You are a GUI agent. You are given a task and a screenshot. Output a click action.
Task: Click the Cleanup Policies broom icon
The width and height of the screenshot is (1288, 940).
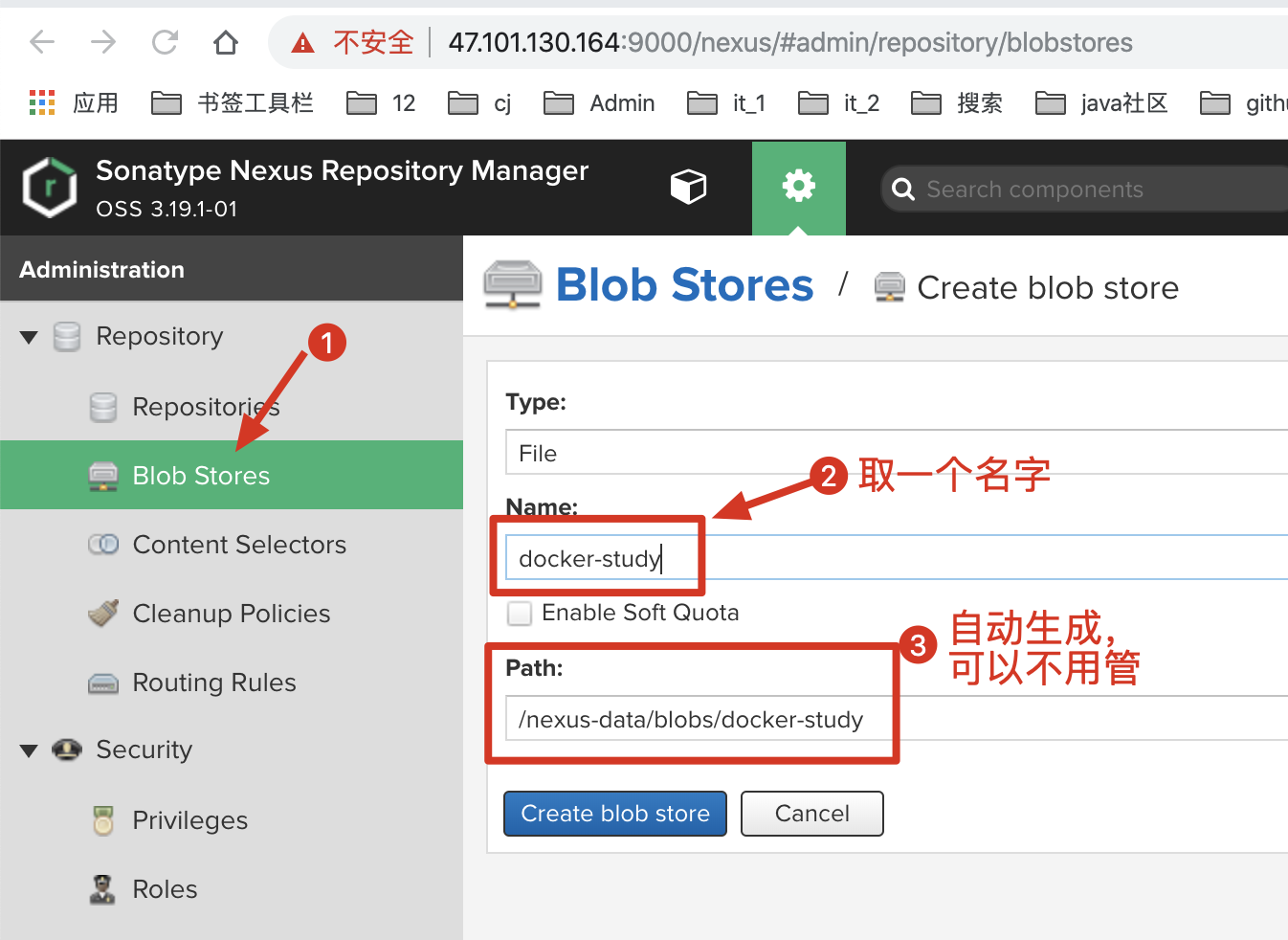pyautogui.click(x=103, y=613)
